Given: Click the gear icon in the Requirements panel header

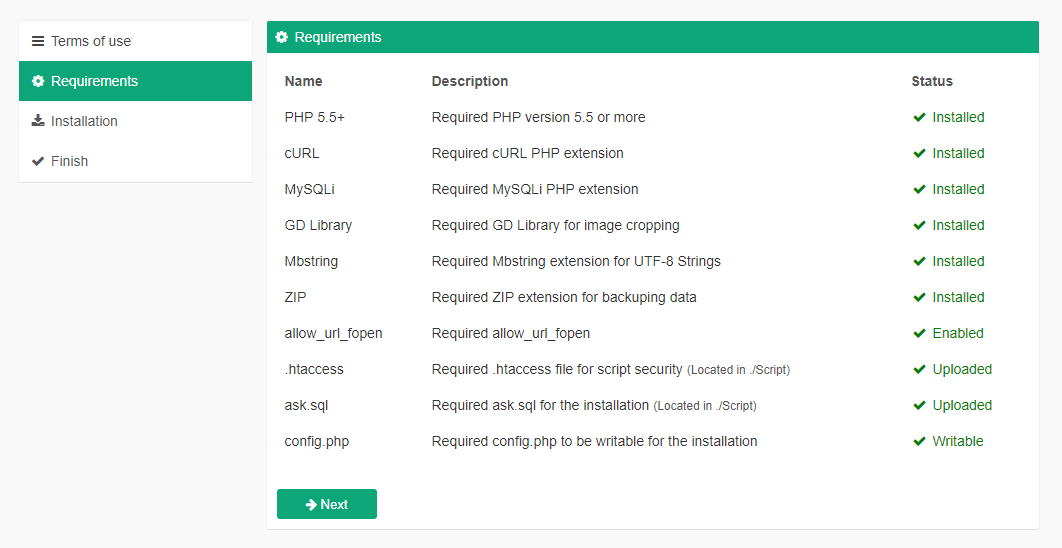Looking at the screenshot, I should (282, 37).
